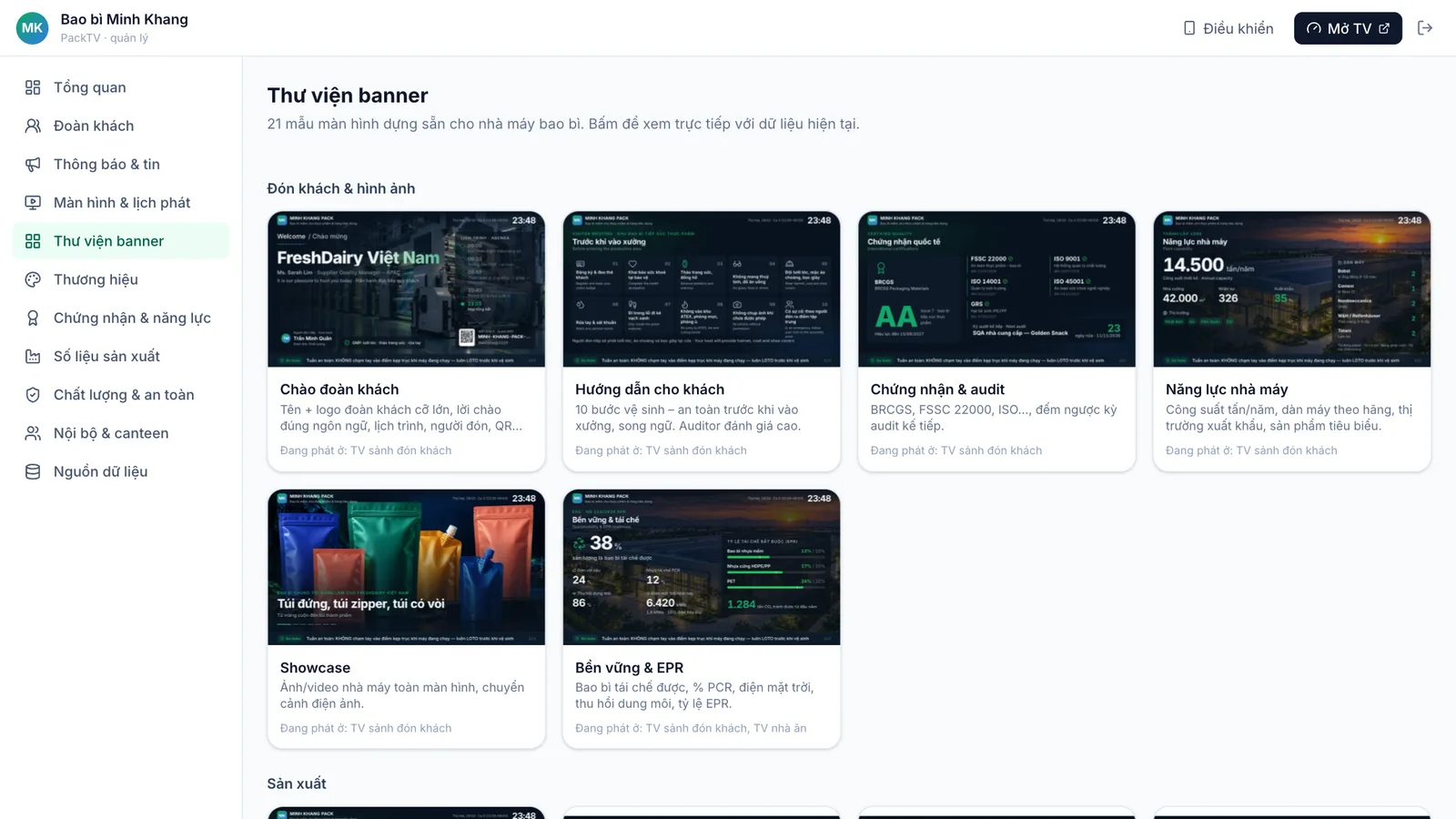This screenshot has width=1456, height=819.
Task: Click the MK avatar circle
Action: tap(33, 28)
